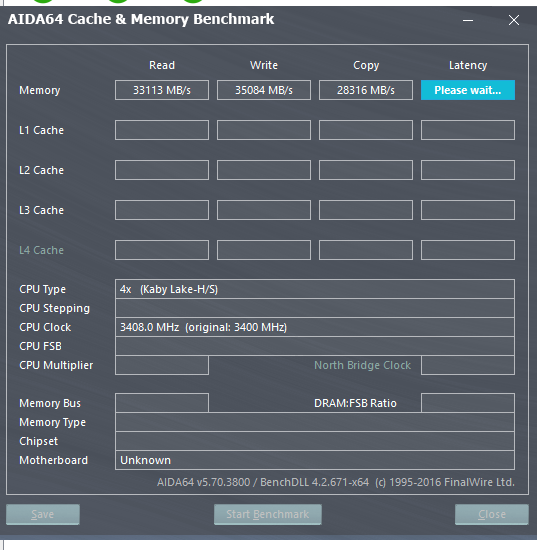This screenshot has width=538, height=550.
Task: Click the greyed L4 Cache label
Action: click(41, 250)
